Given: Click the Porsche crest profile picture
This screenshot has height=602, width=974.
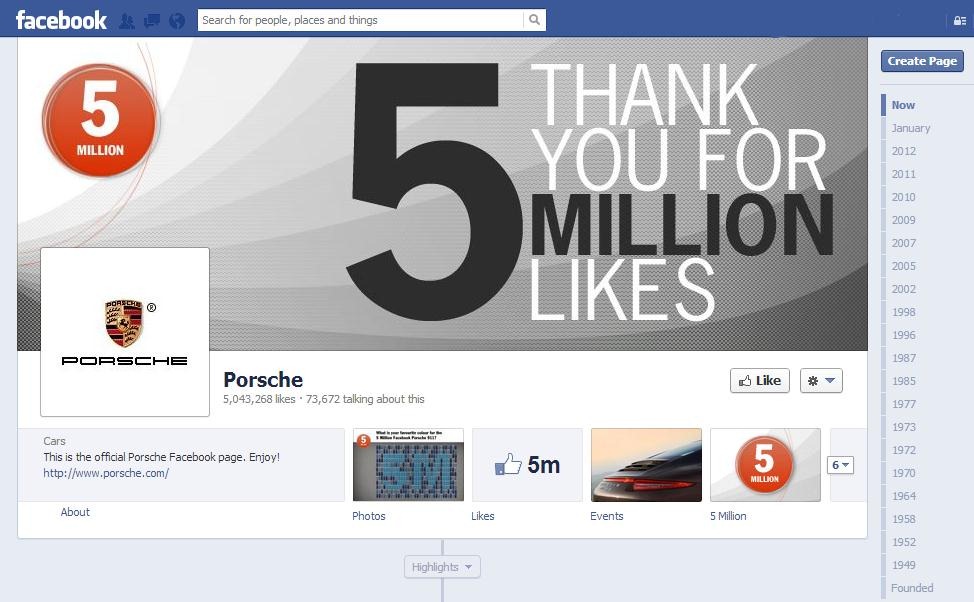Looking at the screenshot, I should pos(125,332).
